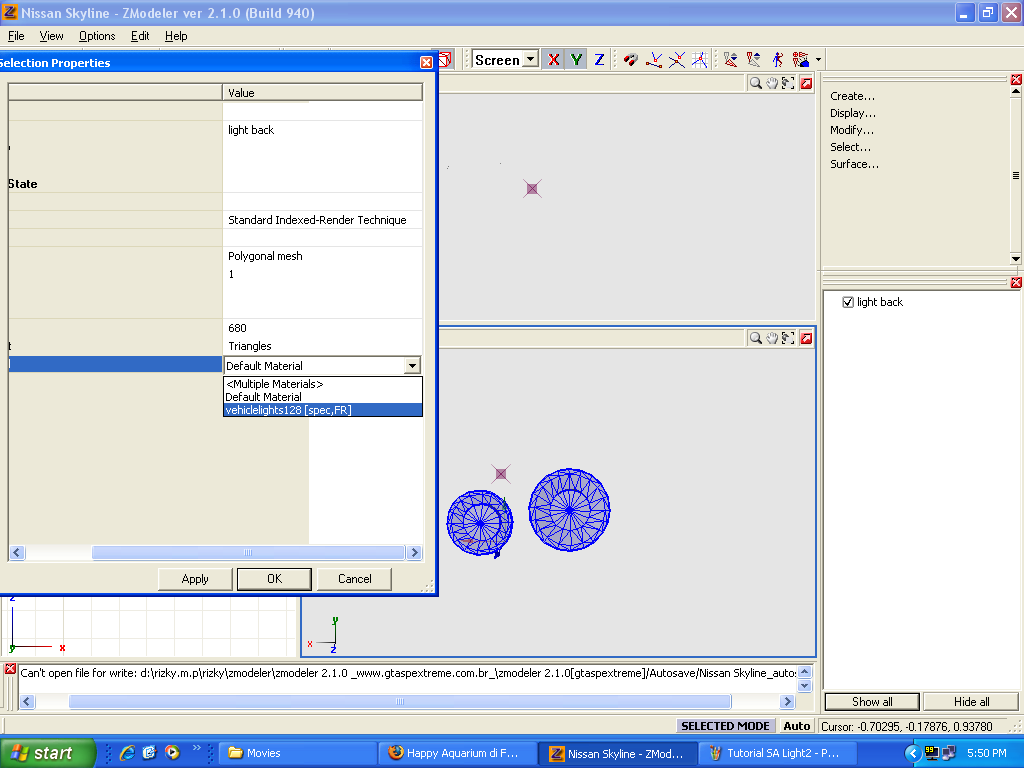Click the Cancel button

coord(355,579)
